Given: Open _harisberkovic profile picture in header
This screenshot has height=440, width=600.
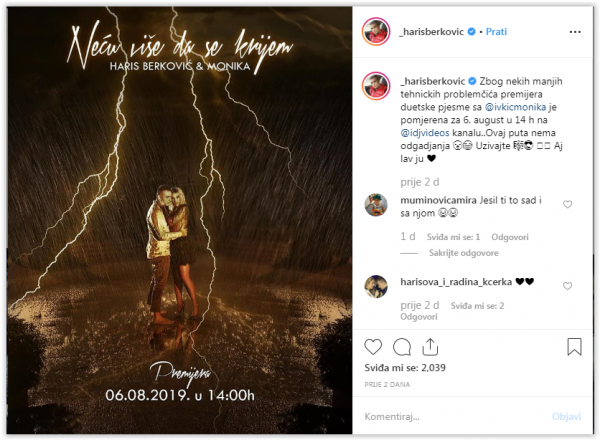Looking at the screenshot, I should click(x=376, y=31).
